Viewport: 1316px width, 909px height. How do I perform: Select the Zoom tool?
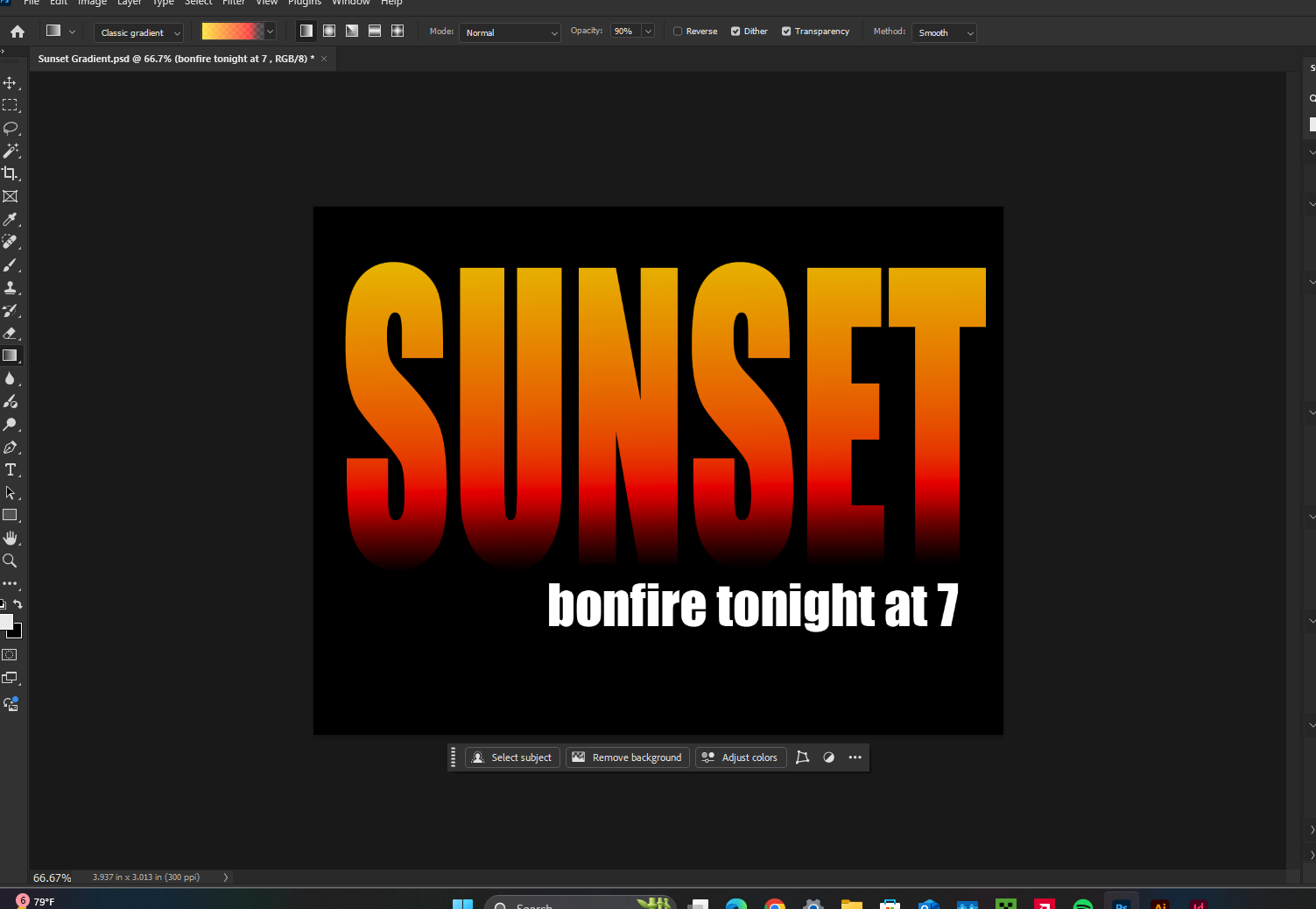[x=11, y=560]
